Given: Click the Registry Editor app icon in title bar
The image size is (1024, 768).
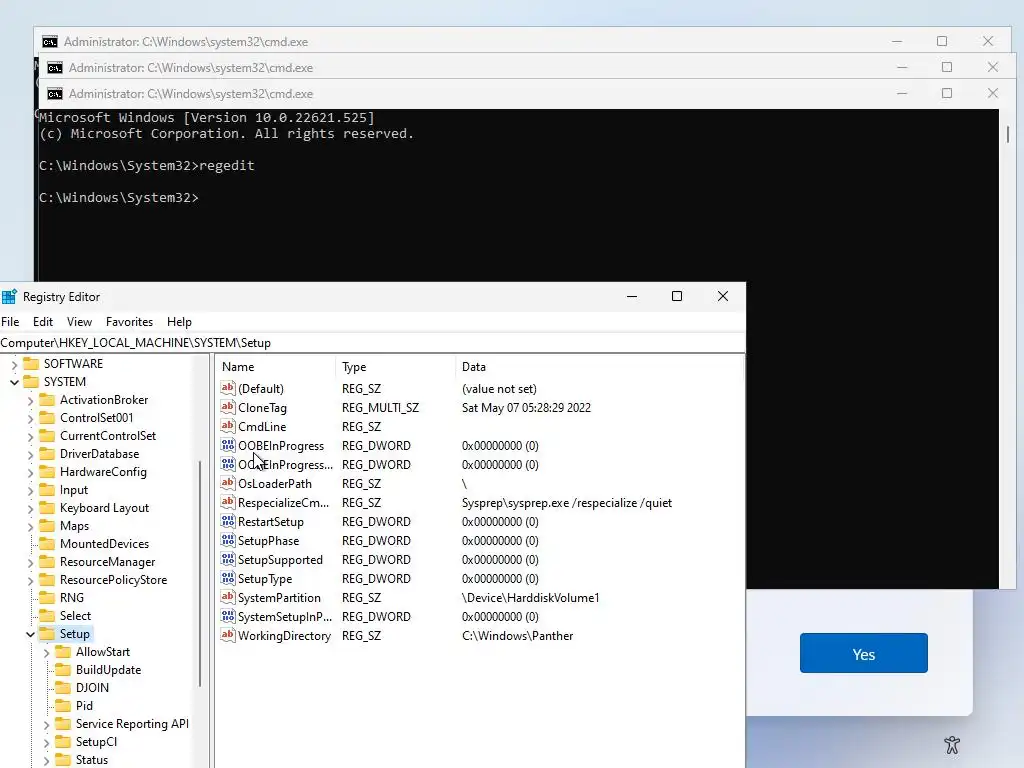Looking at the screenshot, I should [x=8, y=297].
